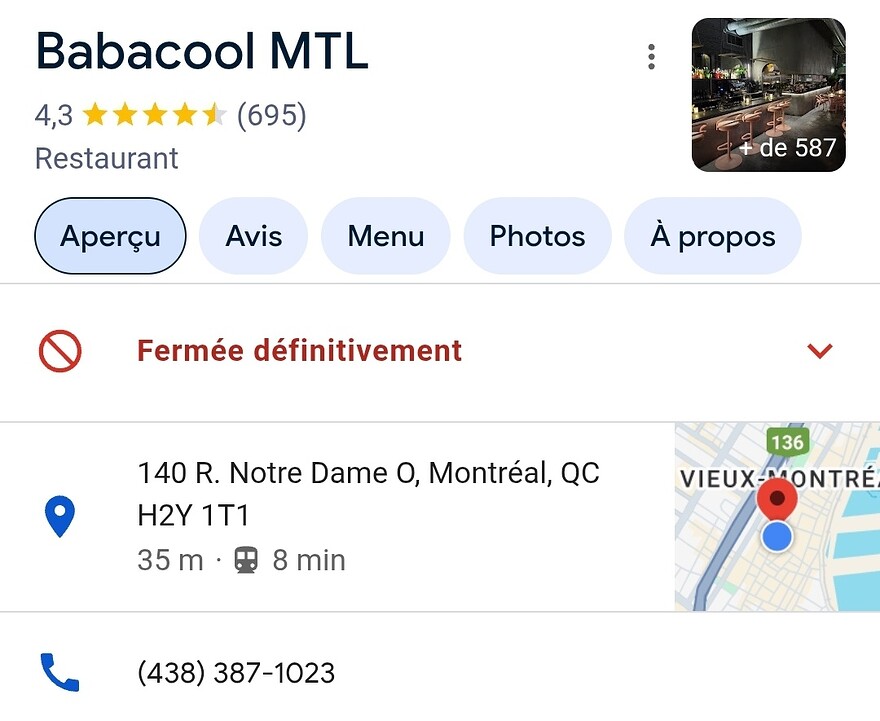Click the green route 136 badge
Viewport: 880px width, 721px height.
click(x=787, y=442)
